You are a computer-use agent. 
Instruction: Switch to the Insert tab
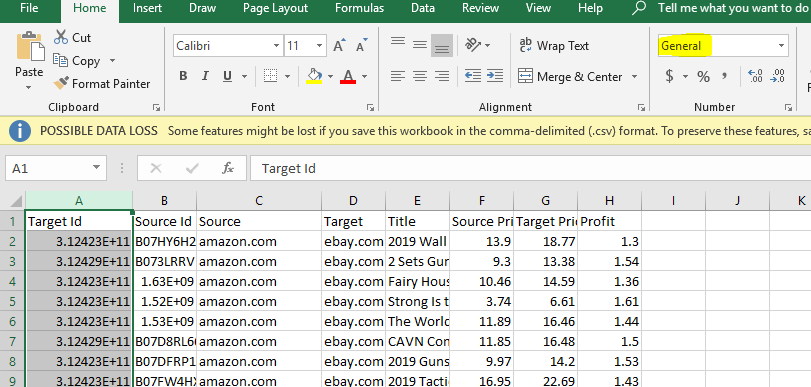pyautogui.click(x=147, y=8)
